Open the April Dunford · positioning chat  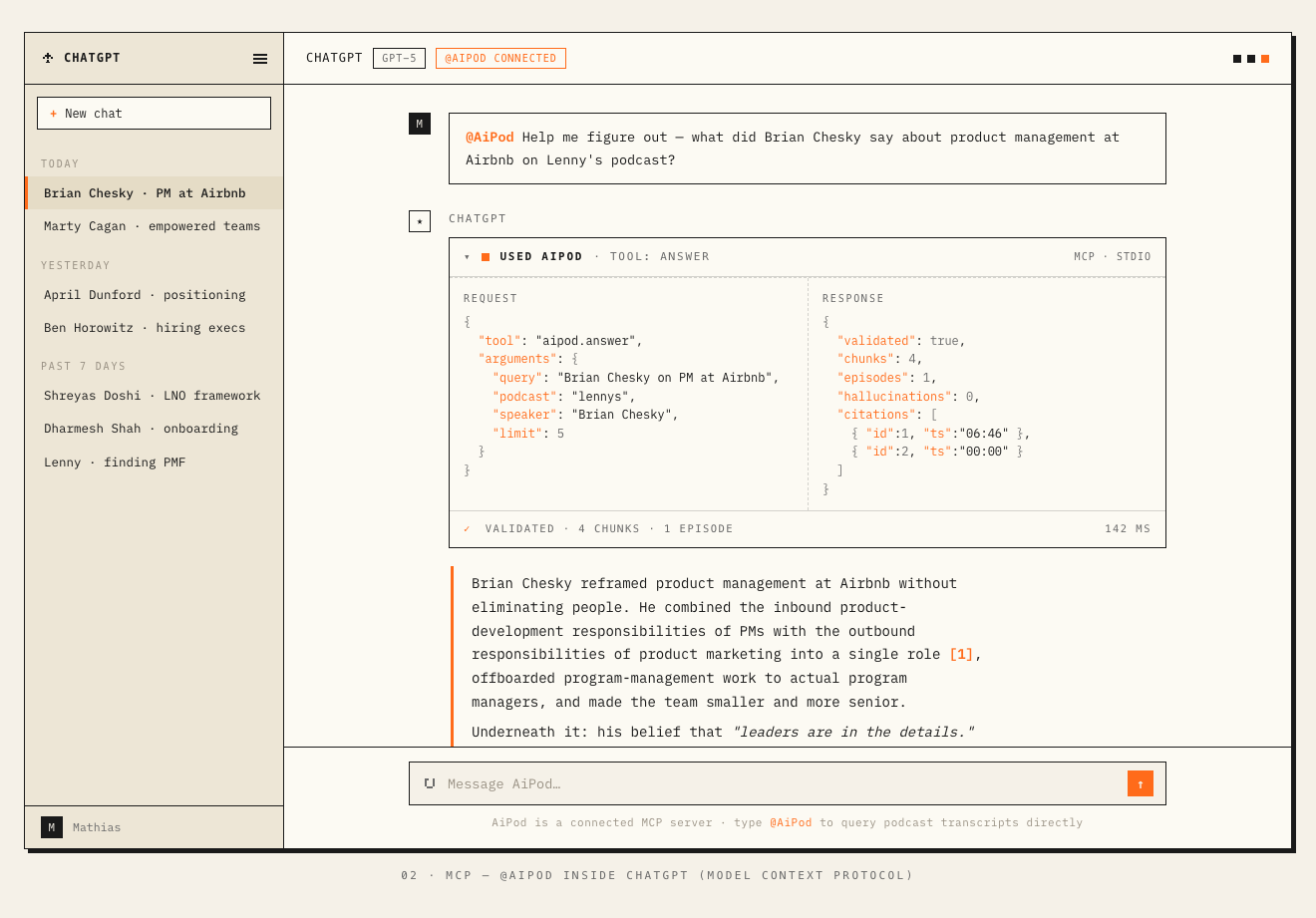point(155,295)
